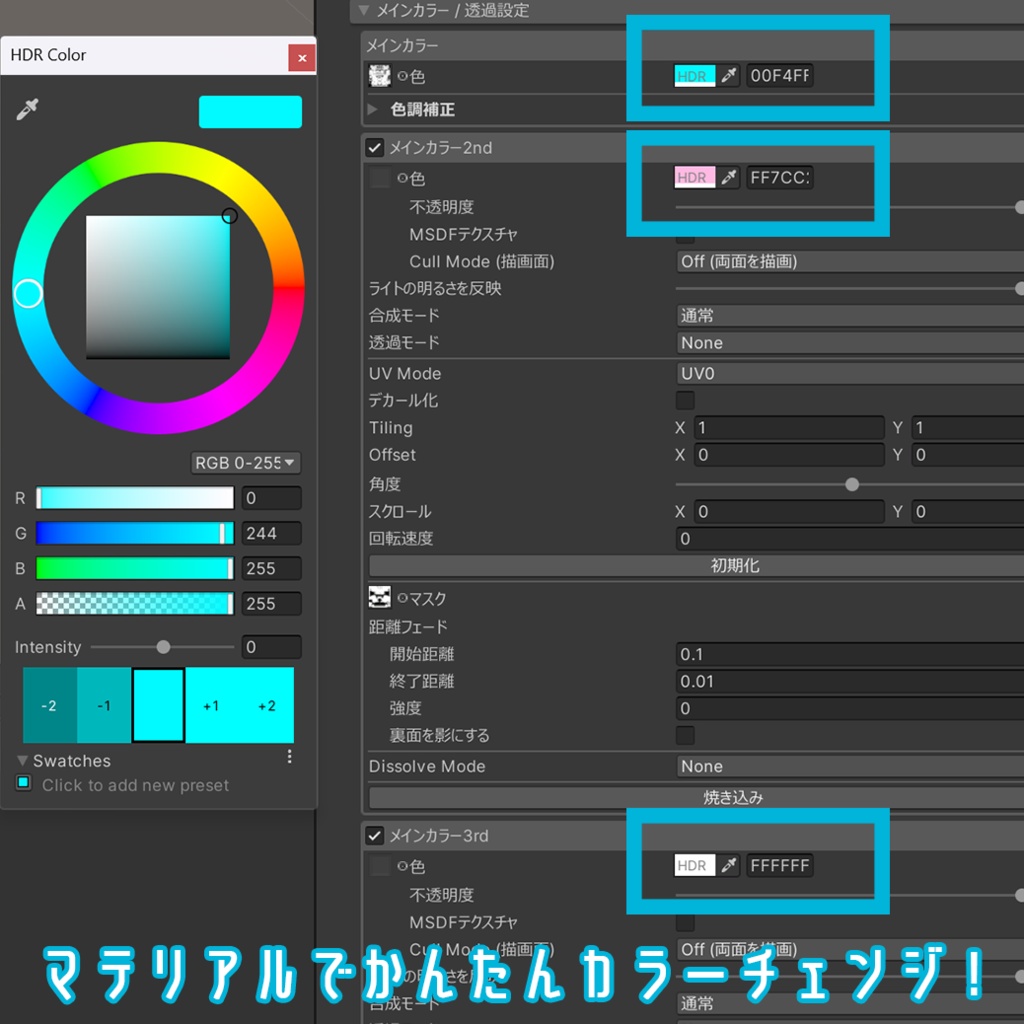Image resolution: width=1024 pixels, height=1024 pixels.
Task: Open the 合成モード dropdown set to 通常
Action: [x=850, y=315]
